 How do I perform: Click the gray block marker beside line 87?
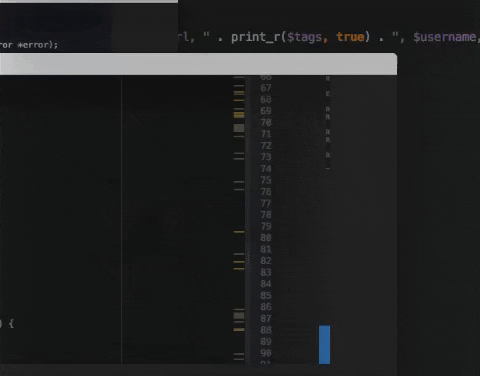tap(239, 315)
